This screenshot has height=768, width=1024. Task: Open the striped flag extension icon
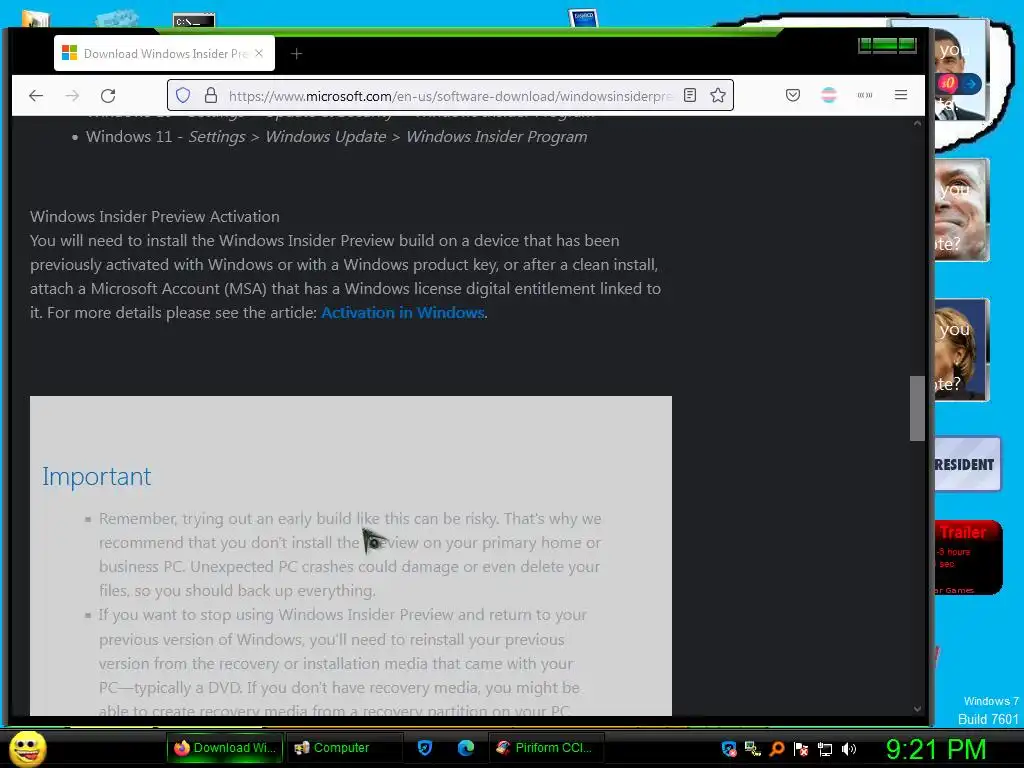point(829,95)
